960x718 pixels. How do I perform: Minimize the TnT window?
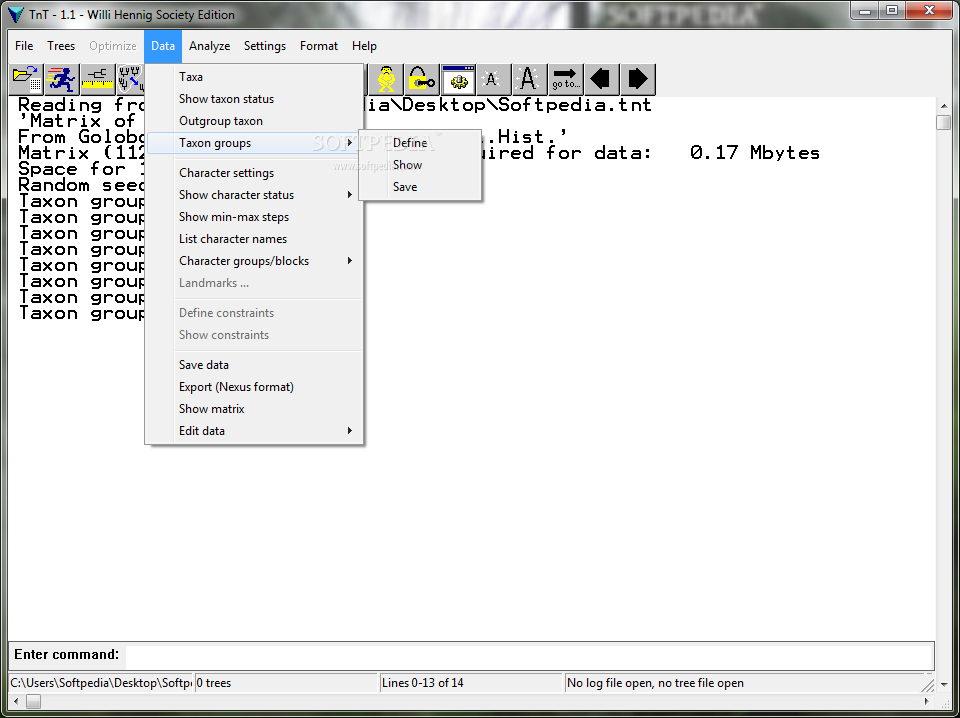coord(866,10)
